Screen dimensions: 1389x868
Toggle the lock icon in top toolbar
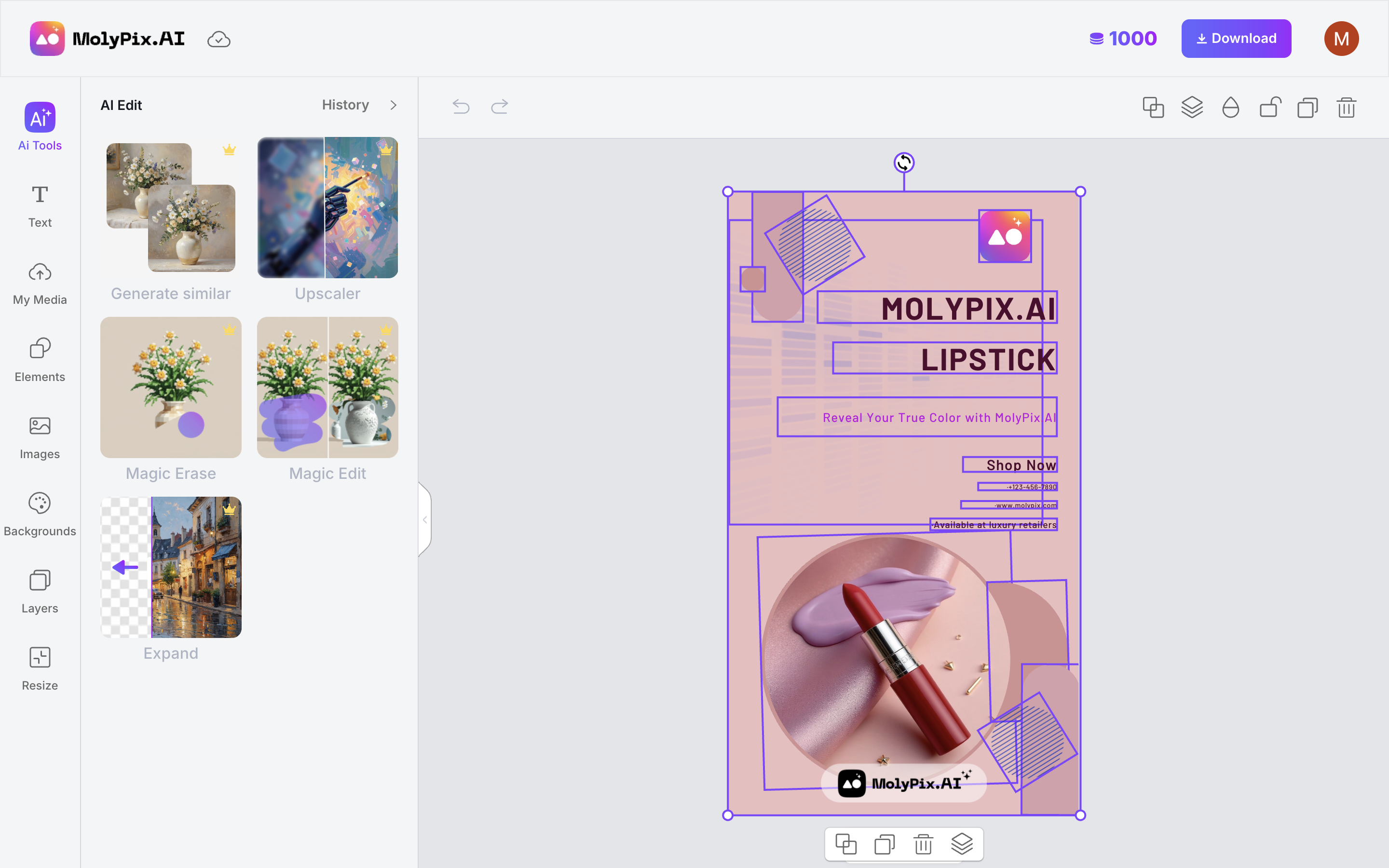tap(1269, 108)
